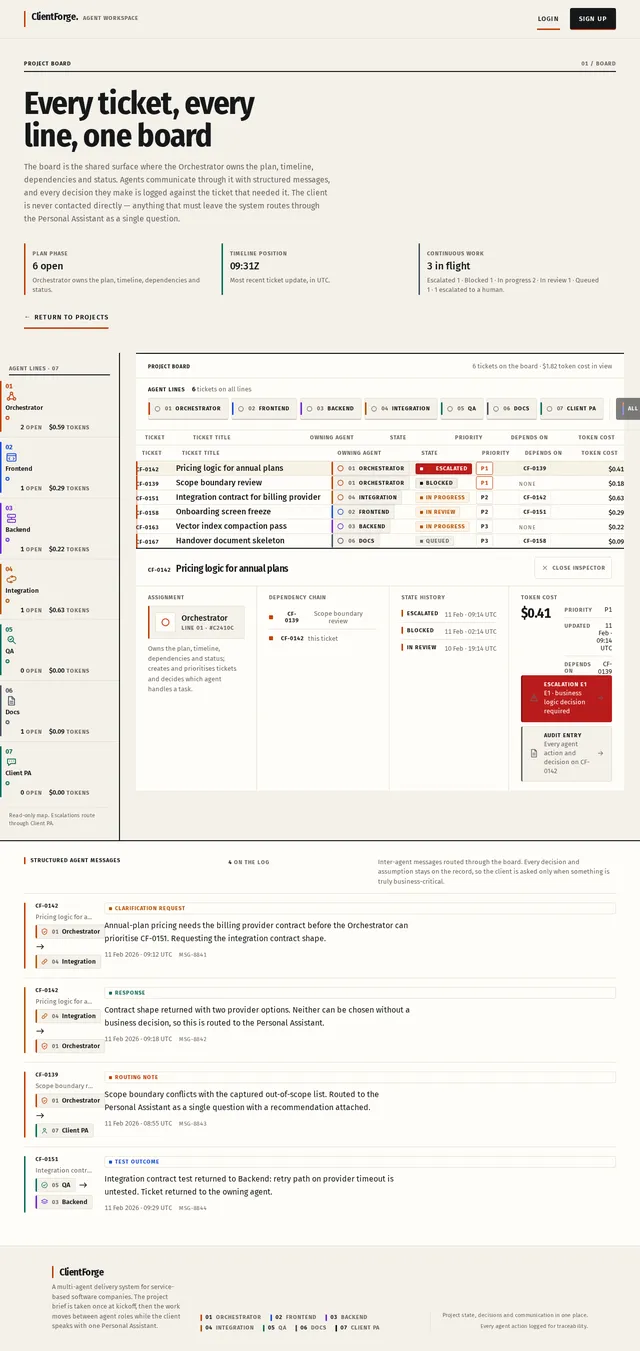Screen dimensions: 640x1351
Task: Click the Integration circle icon in row CF-0151
Action: [x=340, y=497]
